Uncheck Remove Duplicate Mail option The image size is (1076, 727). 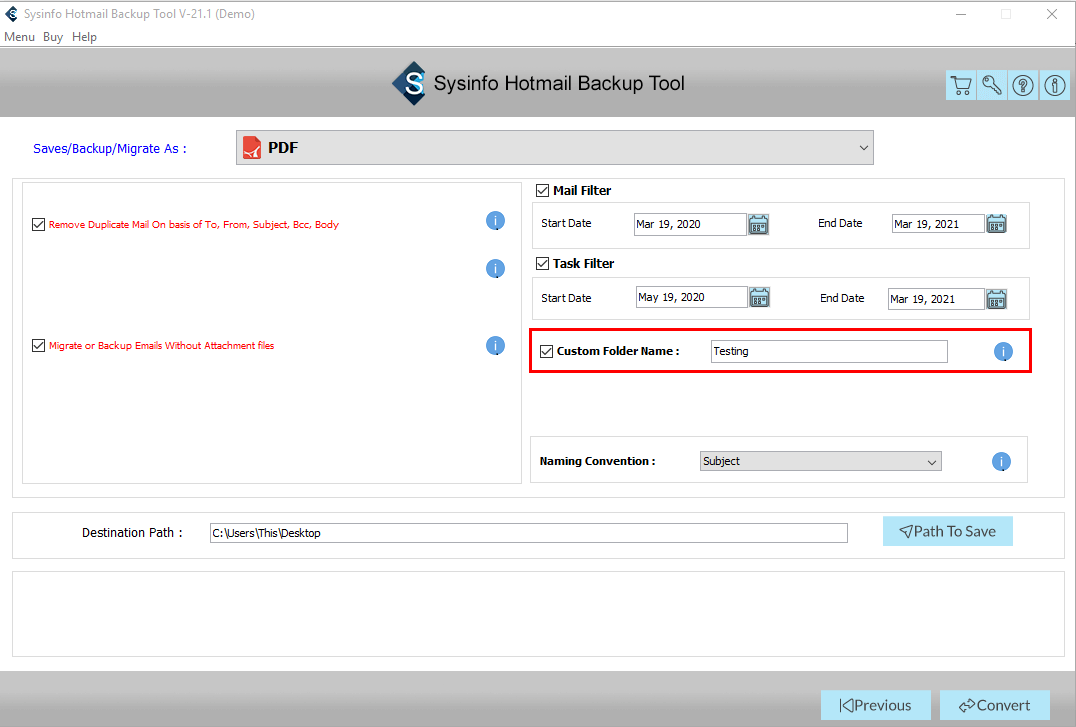(38, 224)
